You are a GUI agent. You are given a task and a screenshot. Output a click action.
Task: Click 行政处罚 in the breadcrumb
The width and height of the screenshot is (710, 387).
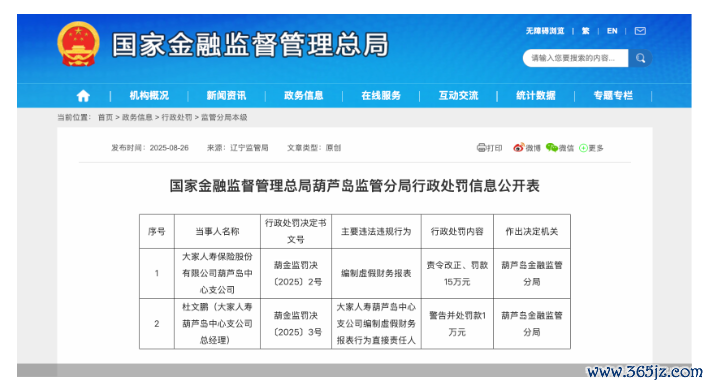177,117
